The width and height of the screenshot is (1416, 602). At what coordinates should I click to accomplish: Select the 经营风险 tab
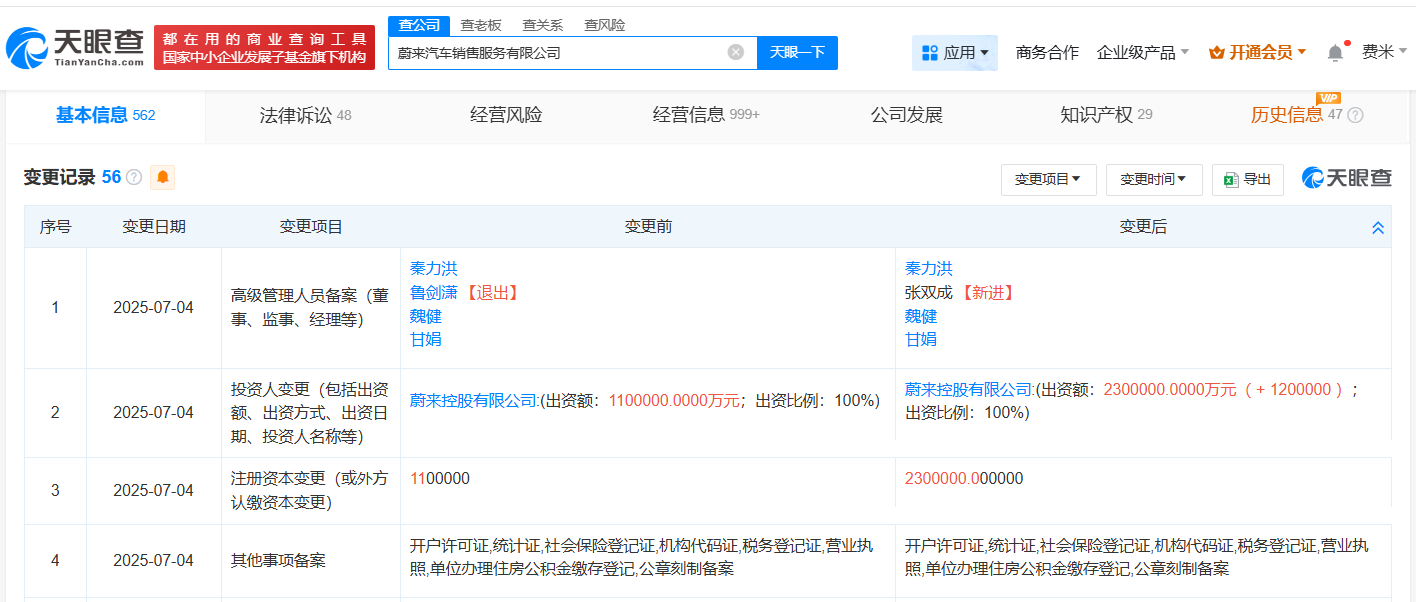(506, 115)
